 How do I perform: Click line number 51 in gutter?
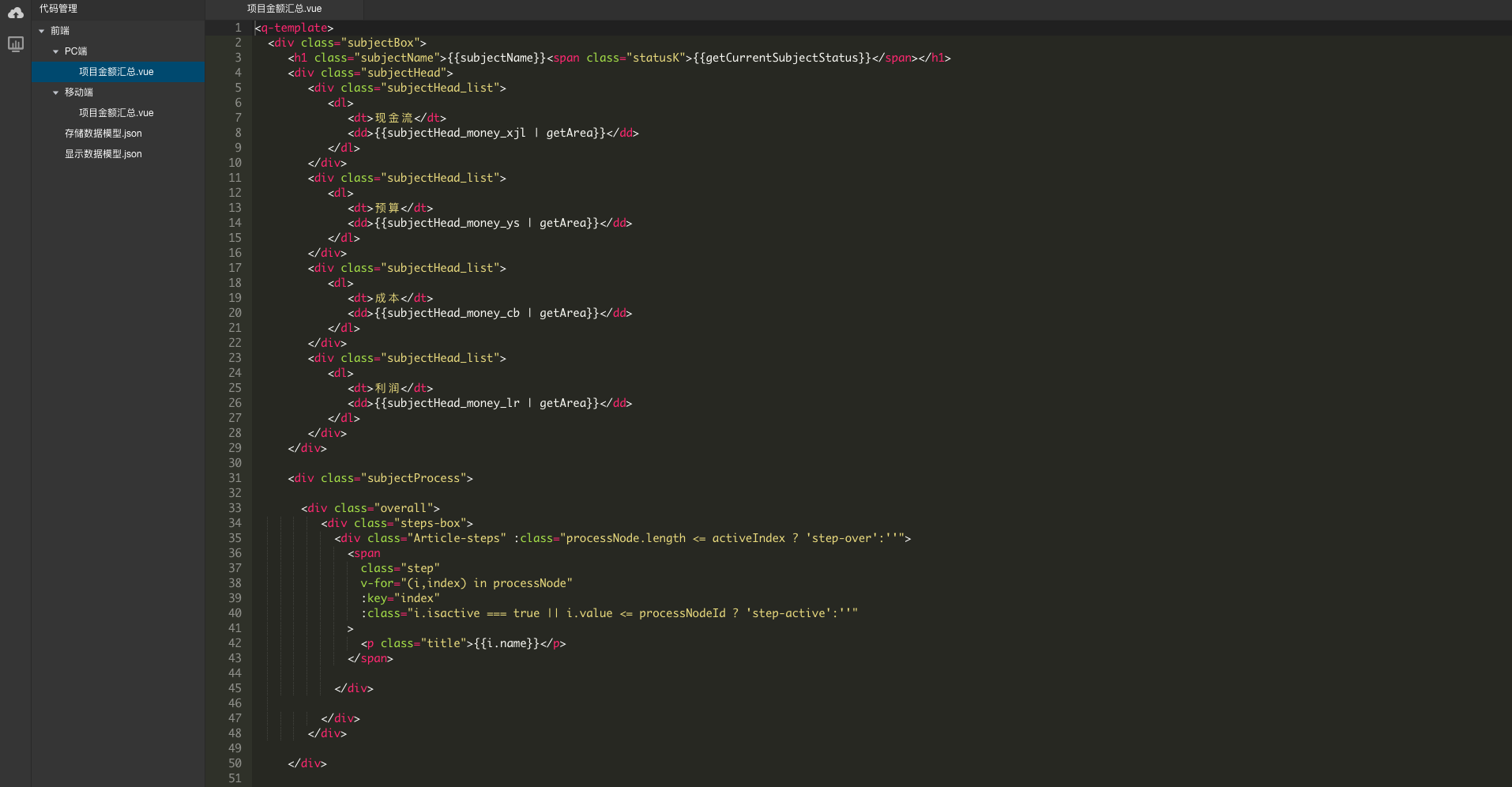235,778
